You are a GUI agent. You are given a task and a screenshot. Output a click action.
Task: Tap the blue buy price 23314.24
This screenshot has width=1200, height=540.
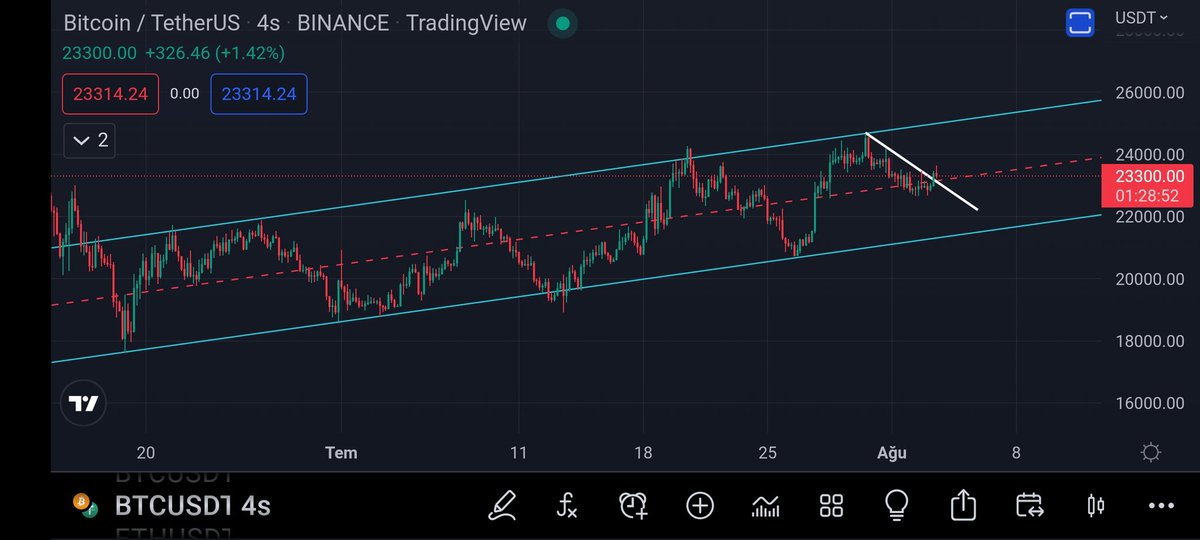tap(259, 94)
